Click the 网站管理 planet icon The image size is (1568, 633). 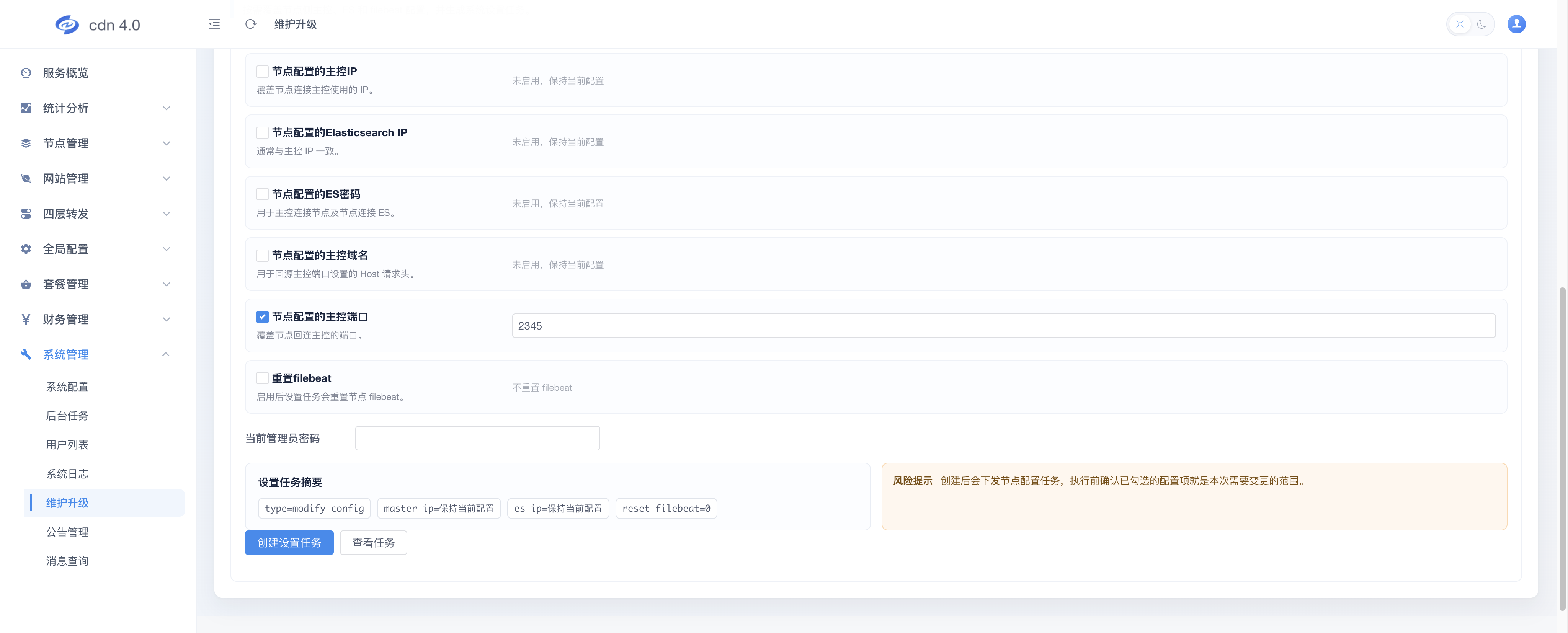pos(26,179)
